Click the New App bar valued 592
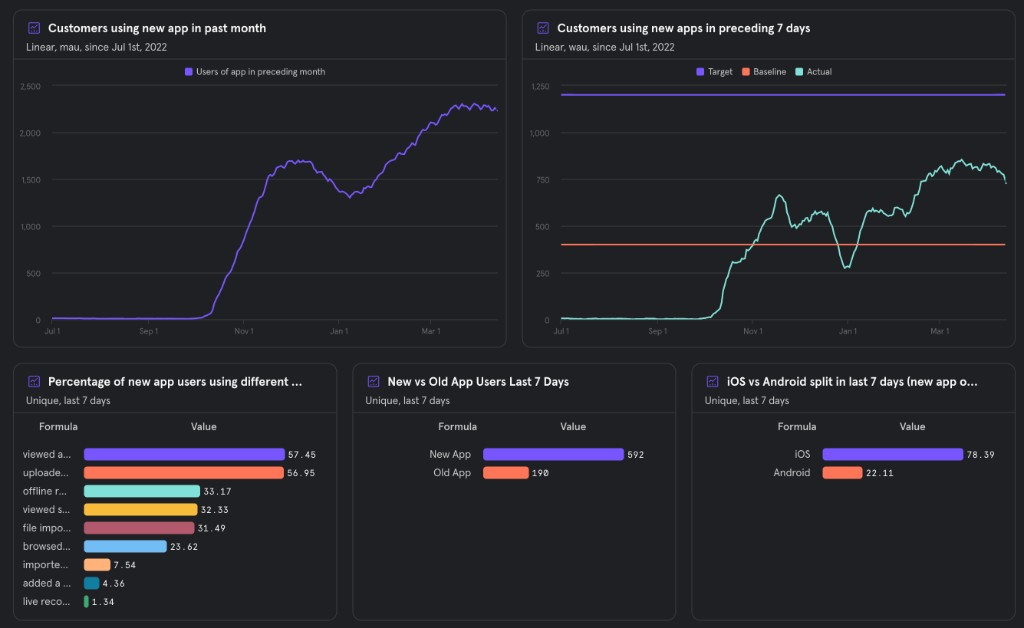The width and height of the screenshot is (1024, 628). (x=553, y=454)
